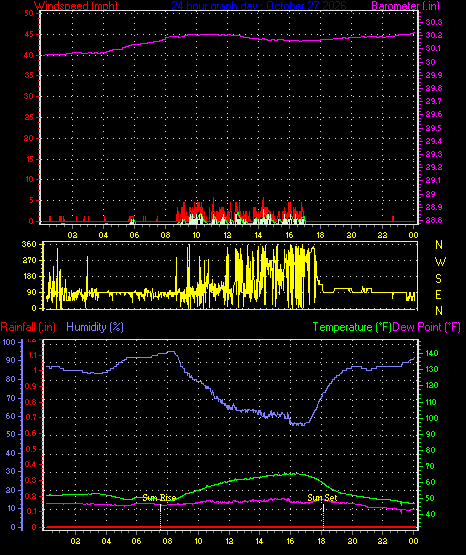Click the bottom N compass letter

(439, 311)
